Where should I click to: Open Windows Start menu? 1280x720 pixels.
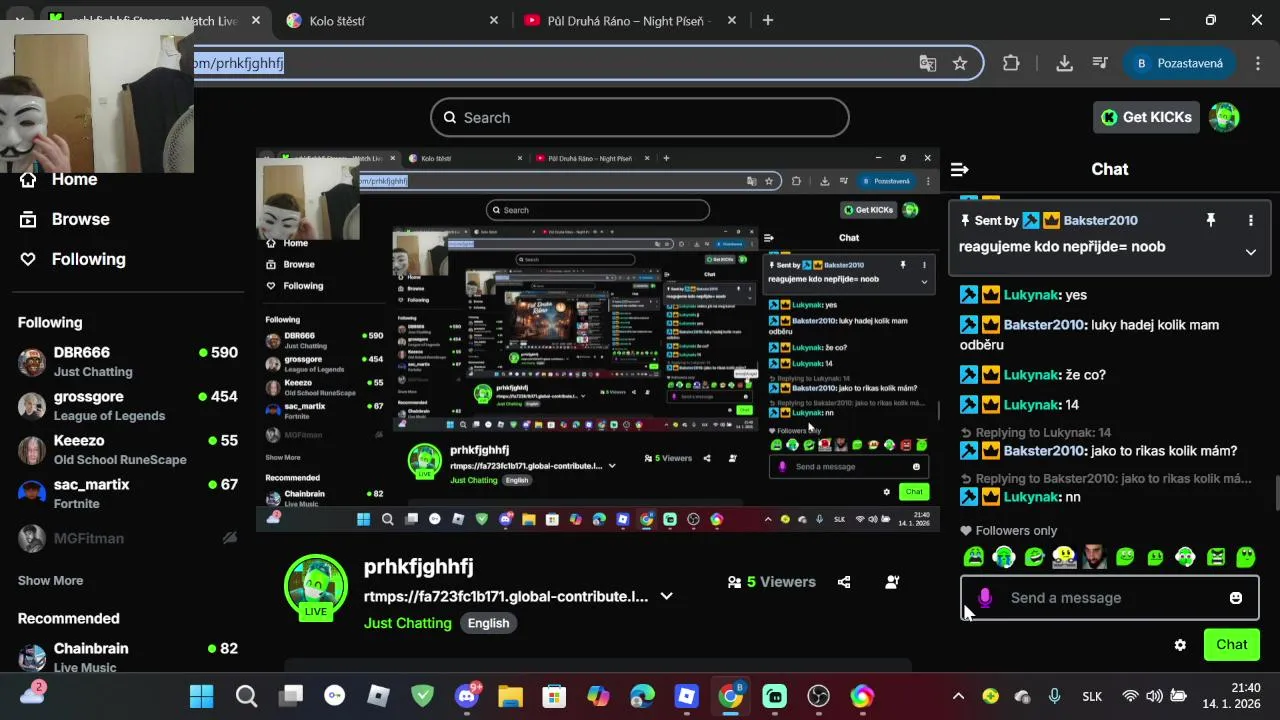pyautogui.click(x=201, y=696)
